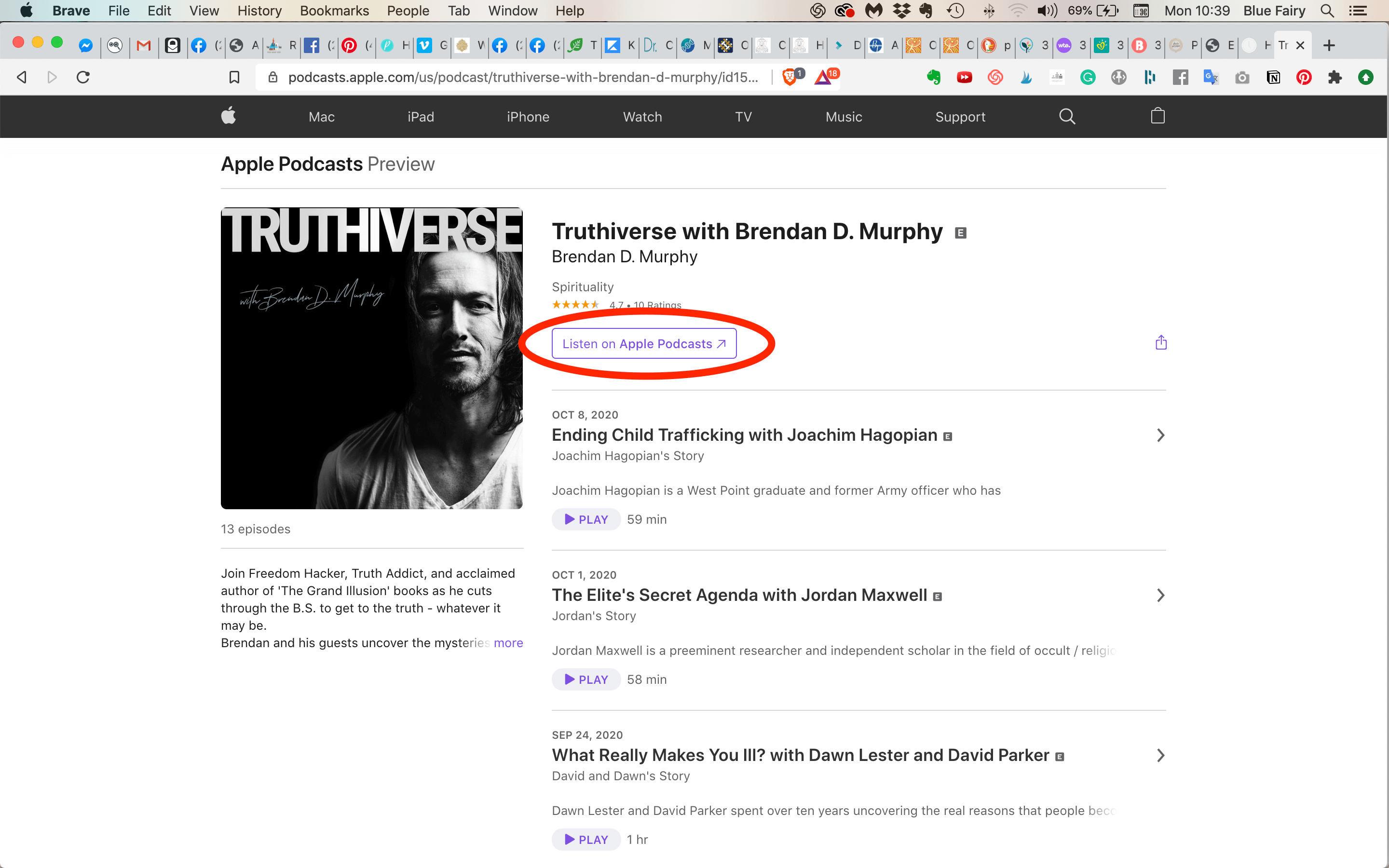Viewport: 1389px width, 868px height.
Task: Open the Brave application menu
Action: [71, 11]
